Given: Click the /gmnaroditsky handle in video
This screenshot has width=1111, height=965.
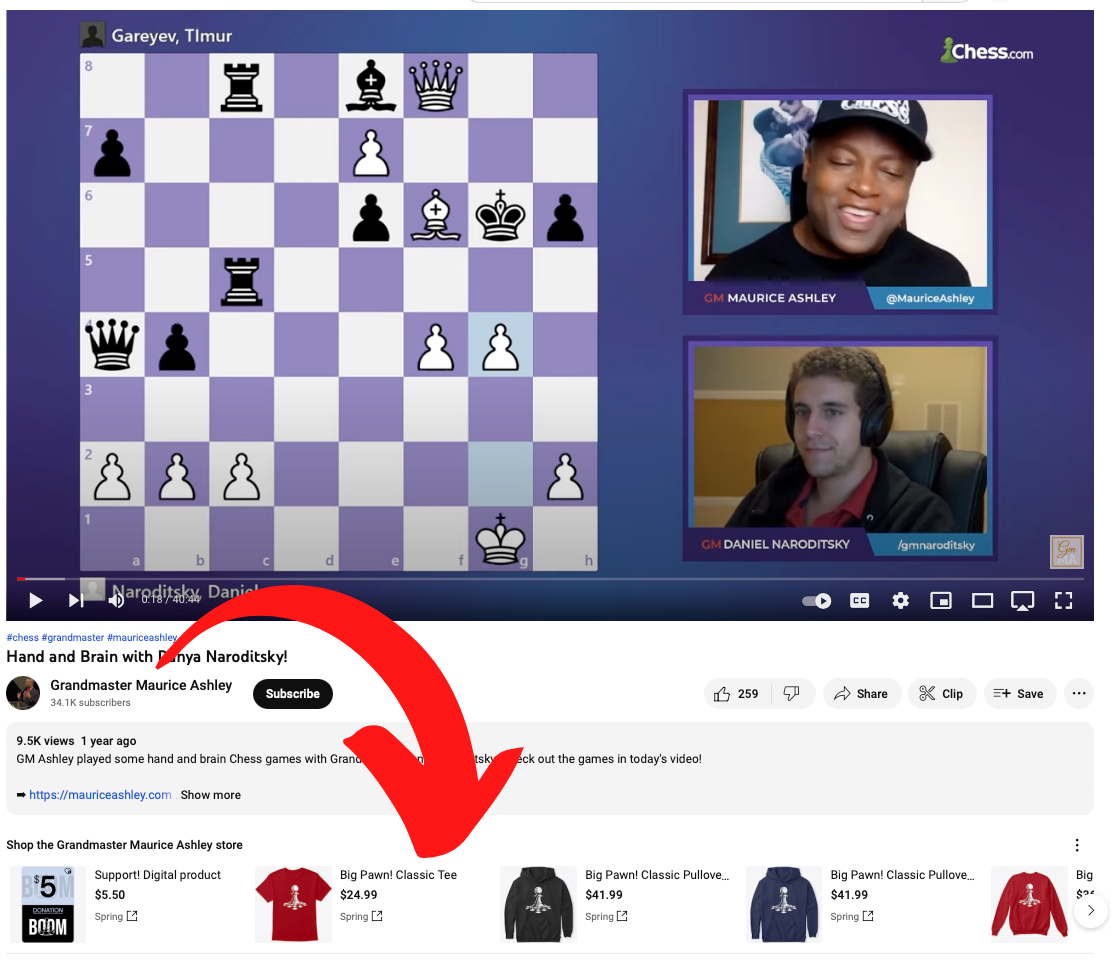Looking at the screenshot, I should [x=936, y=545].
